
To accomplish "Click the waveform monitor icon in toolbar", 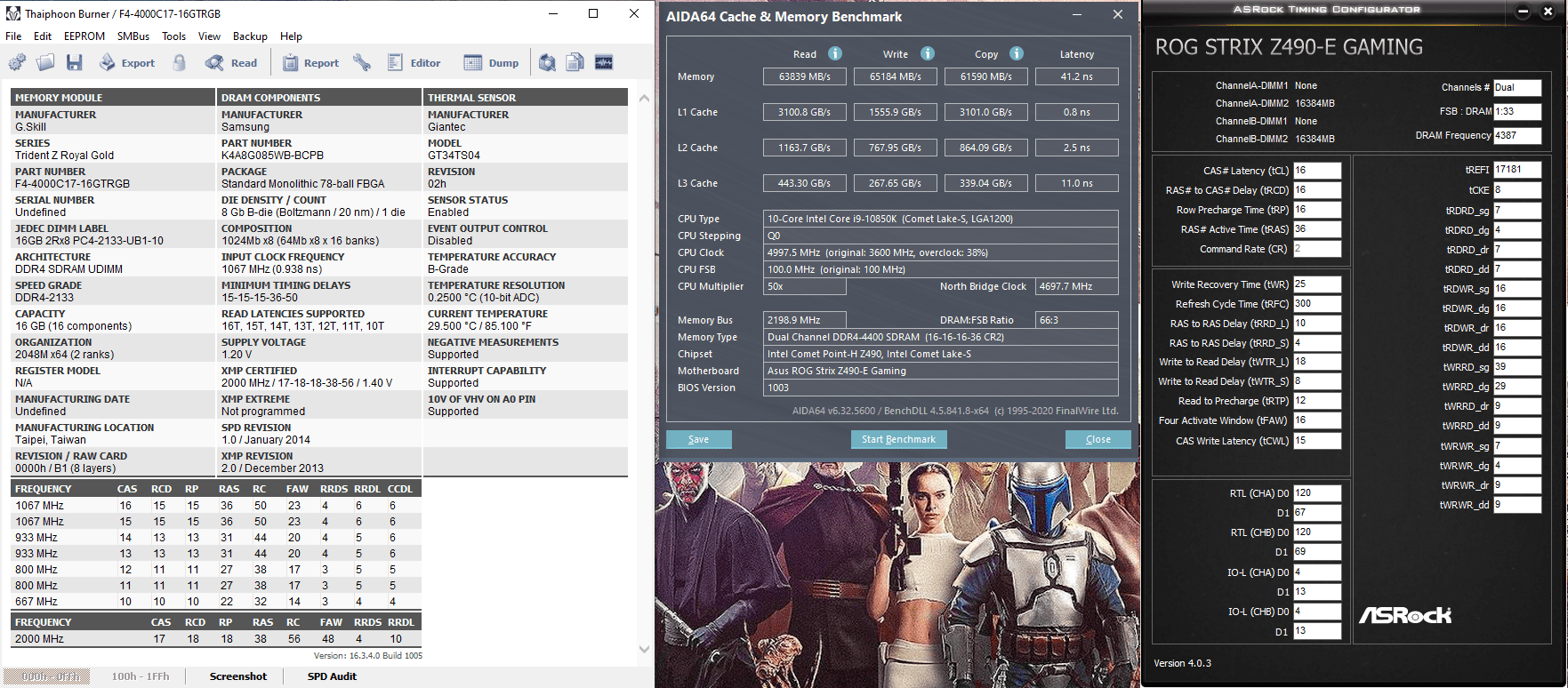I will point(604,62).
